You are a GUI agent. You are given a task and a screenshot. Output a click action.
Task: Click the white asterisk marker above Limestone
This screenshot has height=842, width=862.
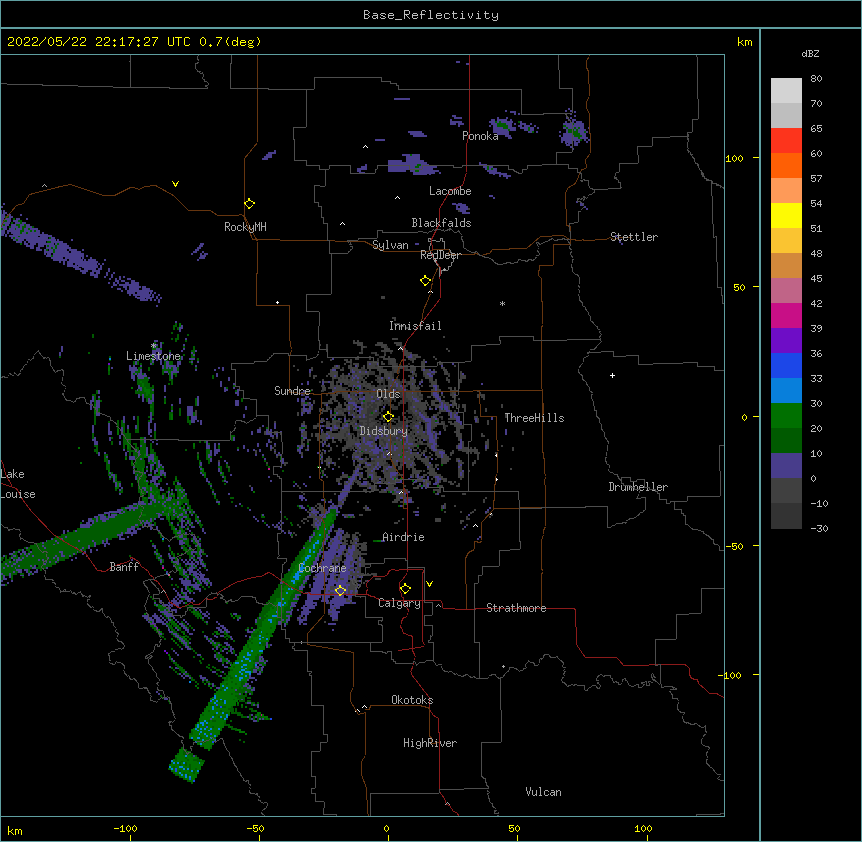pyautogui.click(x=154, y=346)
